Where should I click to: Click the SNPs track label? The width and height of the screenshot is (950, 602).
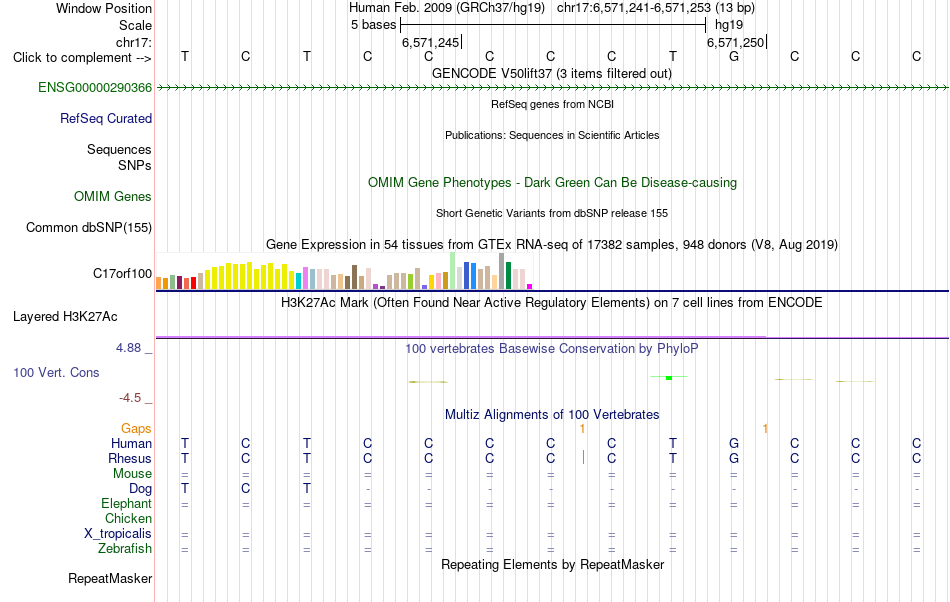click(x=135, y=165)
